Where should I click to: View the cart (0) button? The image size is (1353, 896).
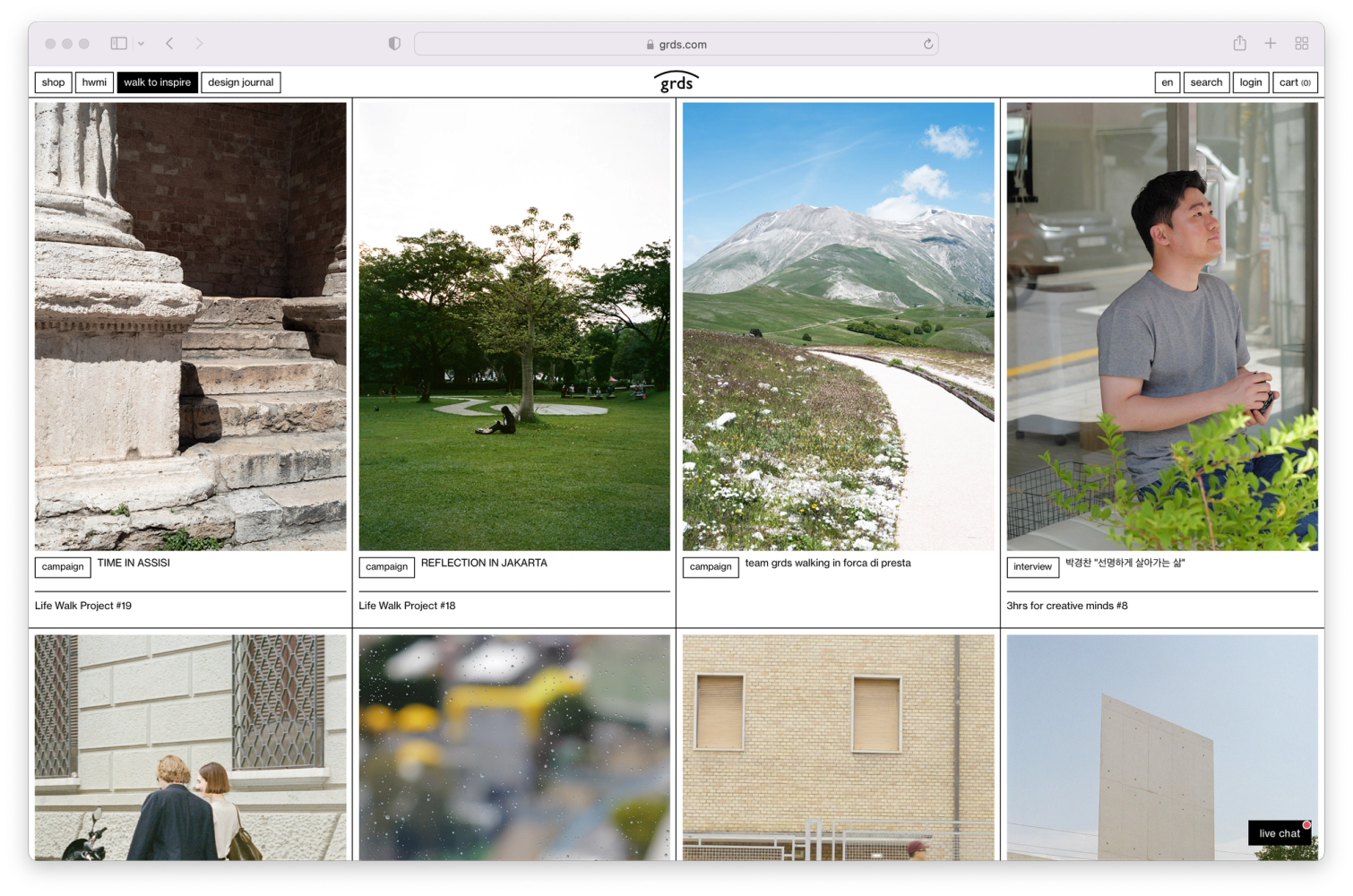click(x=1295, y=82)
